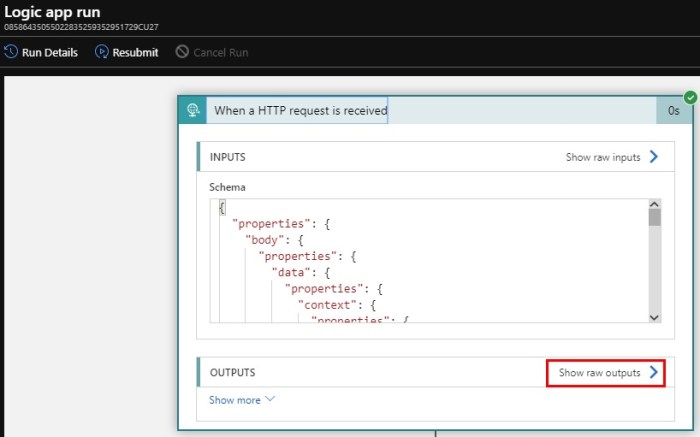
Task: Click the chevron beside Show raw inputs
Action: tap(653, 157)
